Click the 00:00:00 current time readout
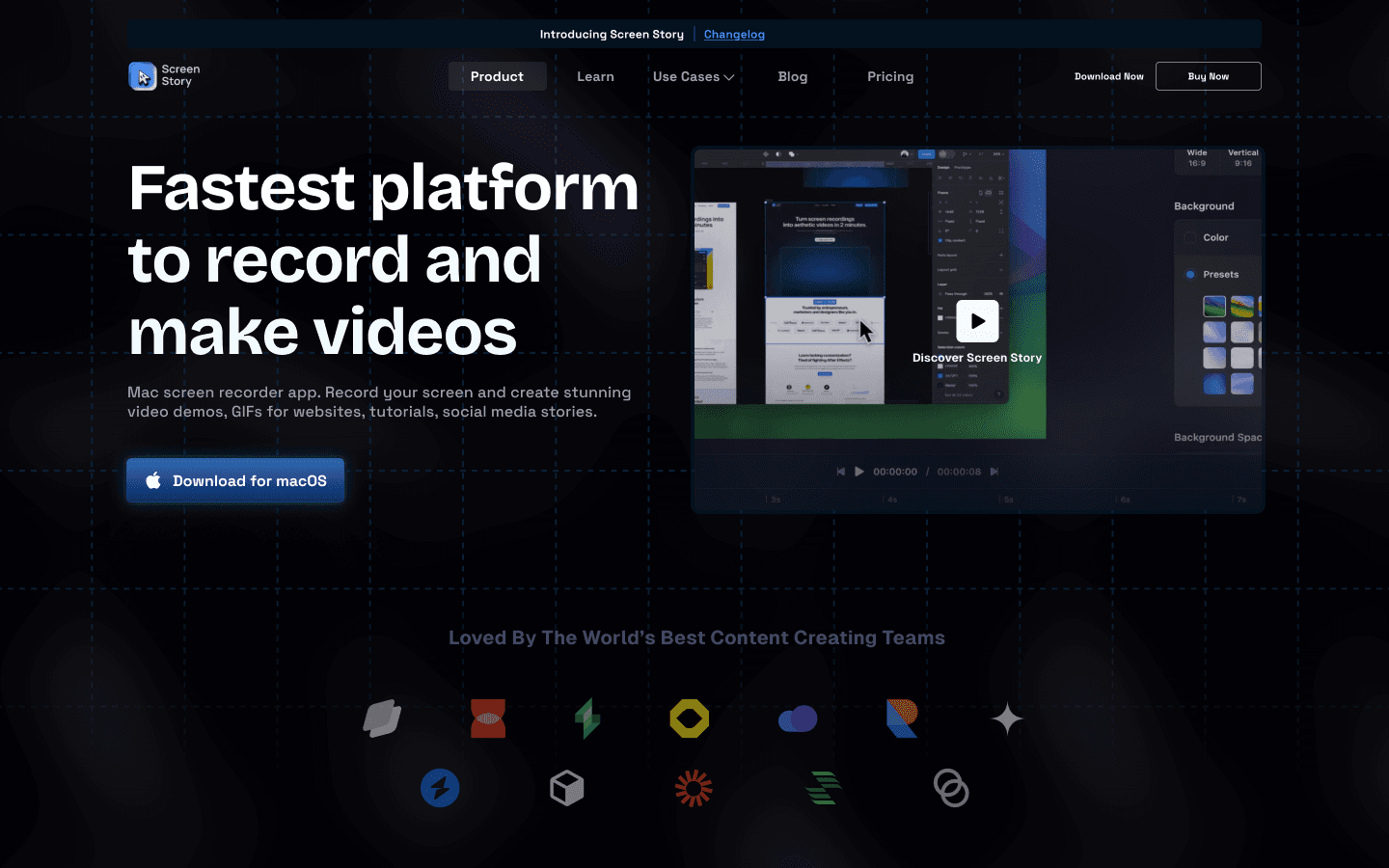This screenshot has width=1389, height=868. 895,472
